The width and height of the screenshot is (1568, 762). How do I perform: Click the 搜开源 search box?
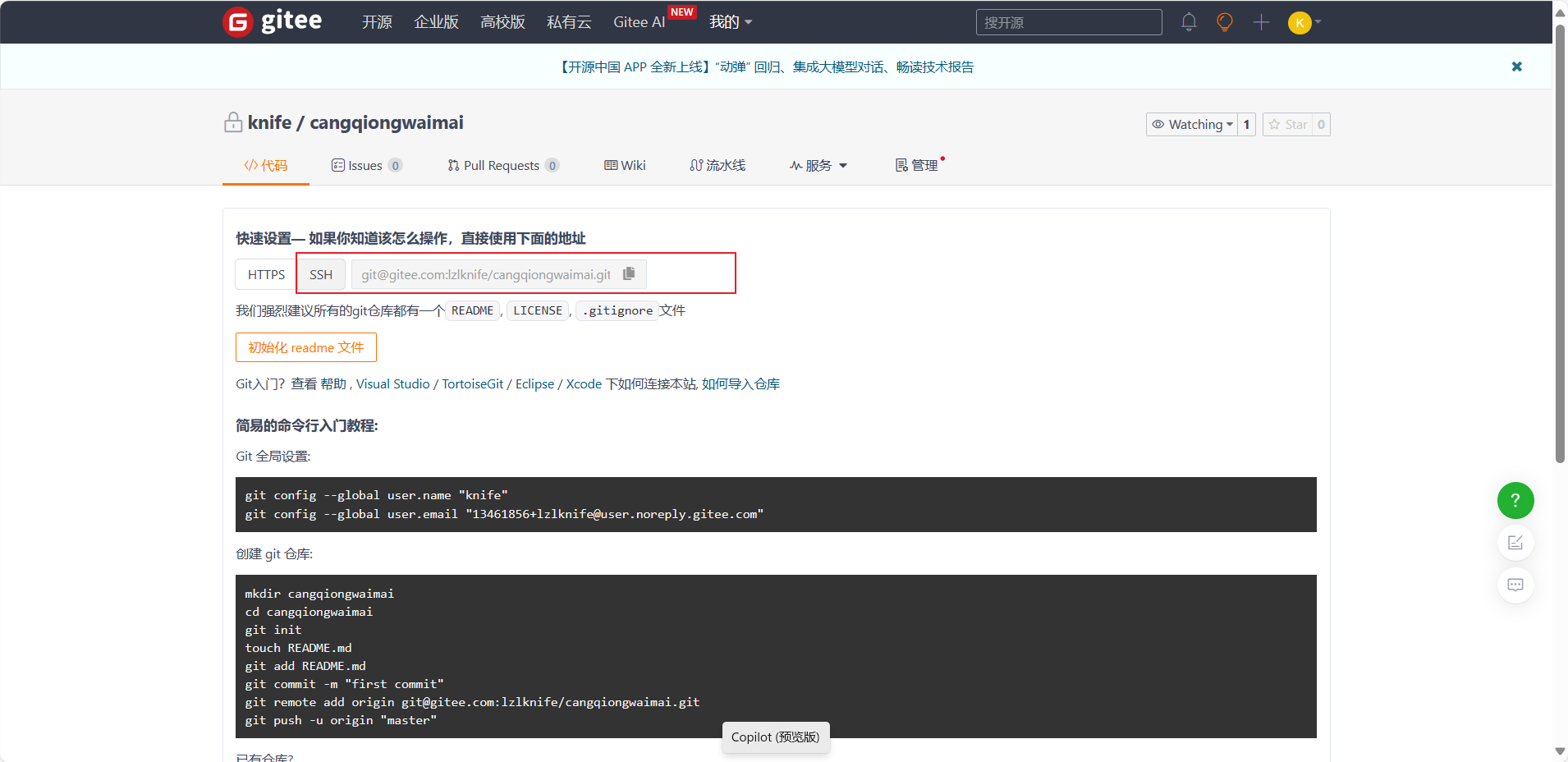click(x=1069, y=22)
